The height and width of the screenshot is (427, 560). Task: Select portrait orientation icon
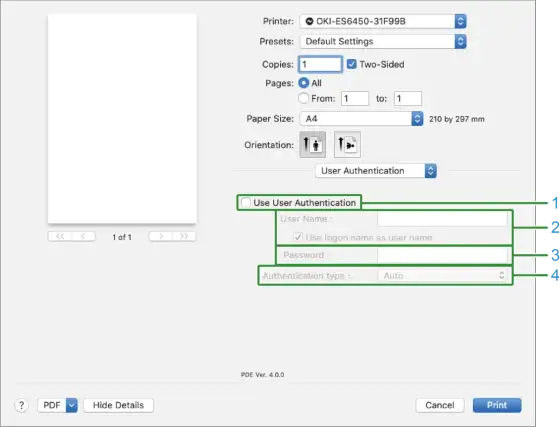[x=312, y=145]
